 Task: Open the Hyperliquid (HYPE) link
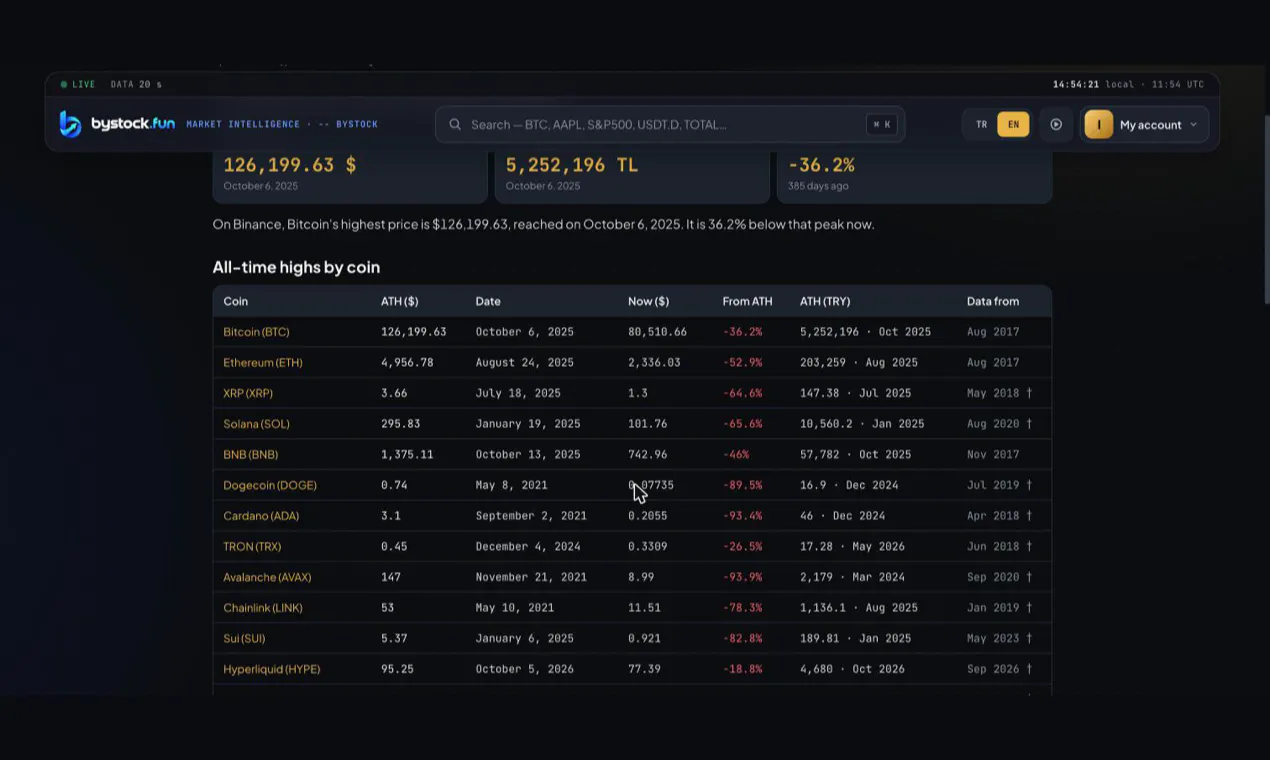pyautogui.click(x=272, y=669)
